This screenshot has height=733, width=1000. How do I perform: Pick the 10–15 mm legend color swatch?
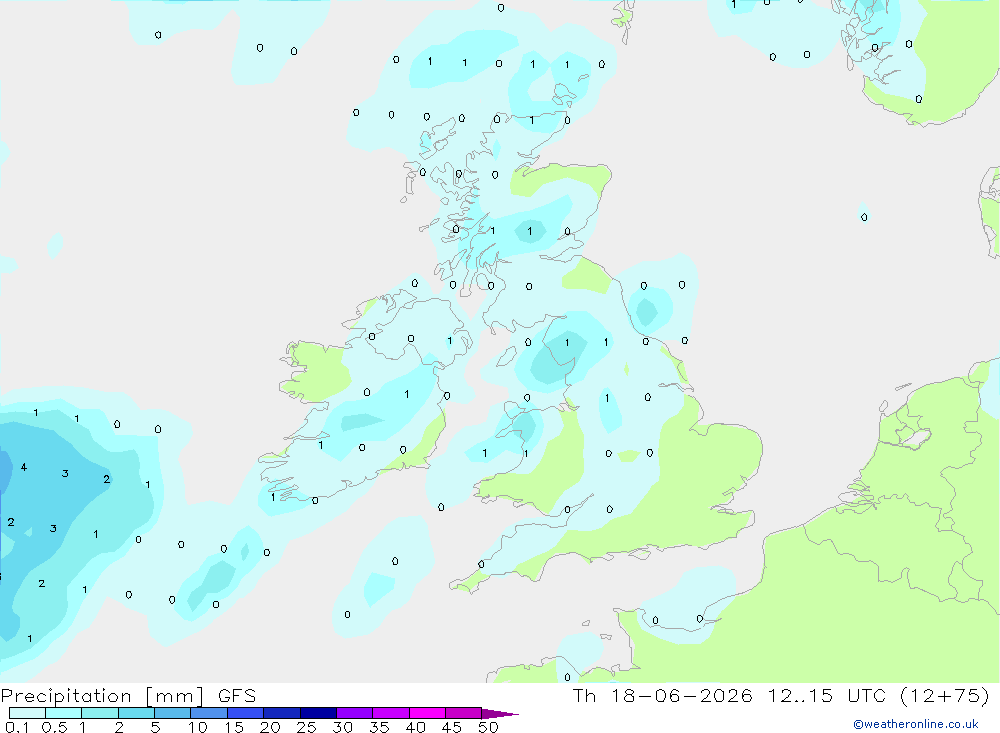click(209, 713)
